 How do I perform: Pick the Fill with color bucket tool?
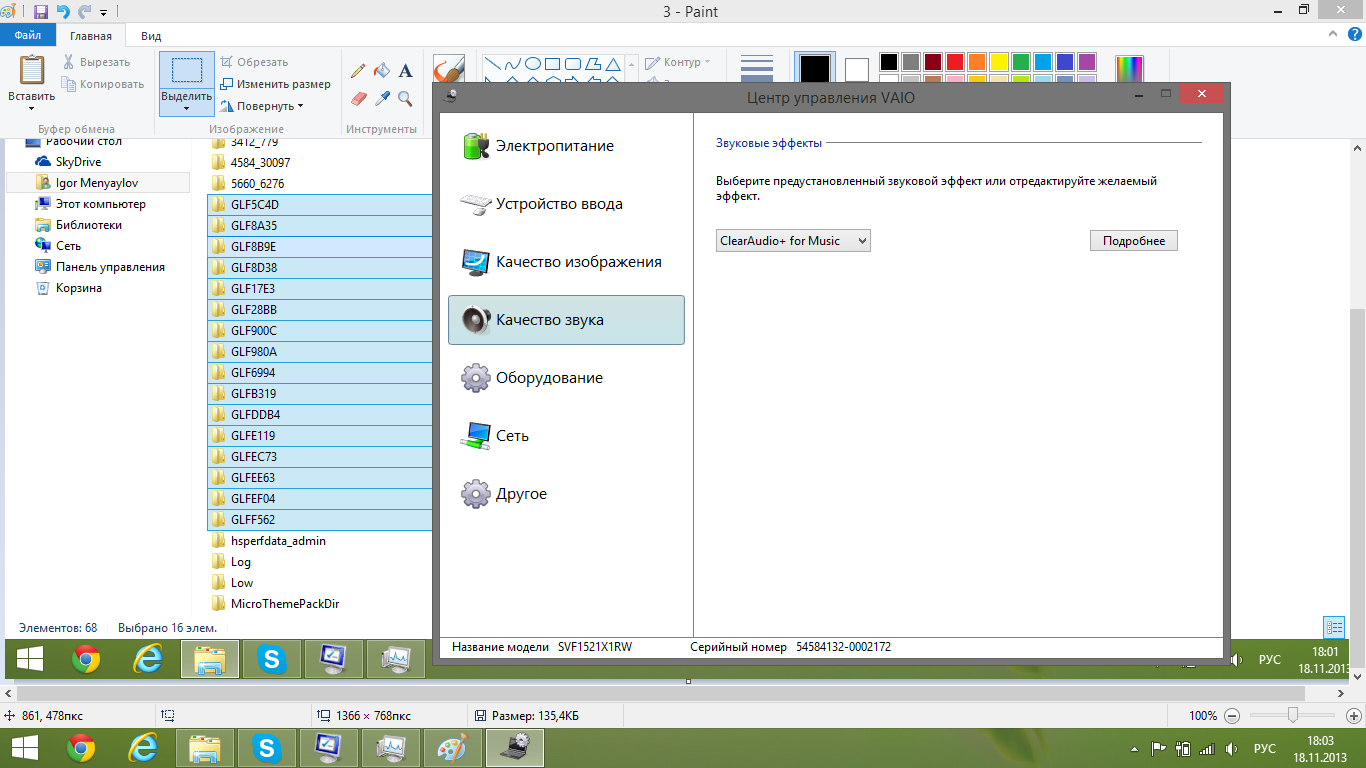click(381, 71)
